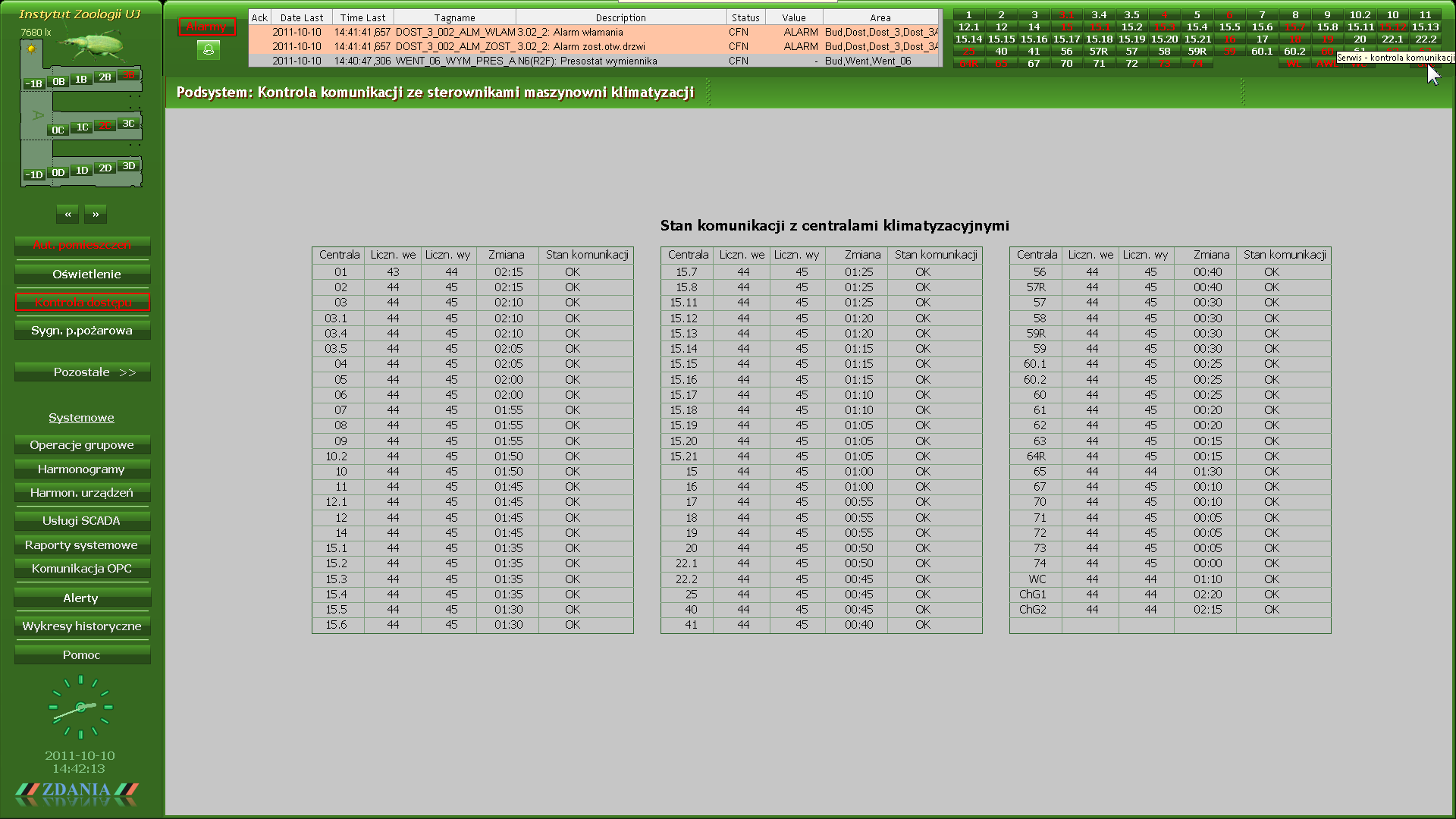Expand the Pozostałe >> menu
The height and width of the screenshot is (819, 1456).
click(82, 372)
